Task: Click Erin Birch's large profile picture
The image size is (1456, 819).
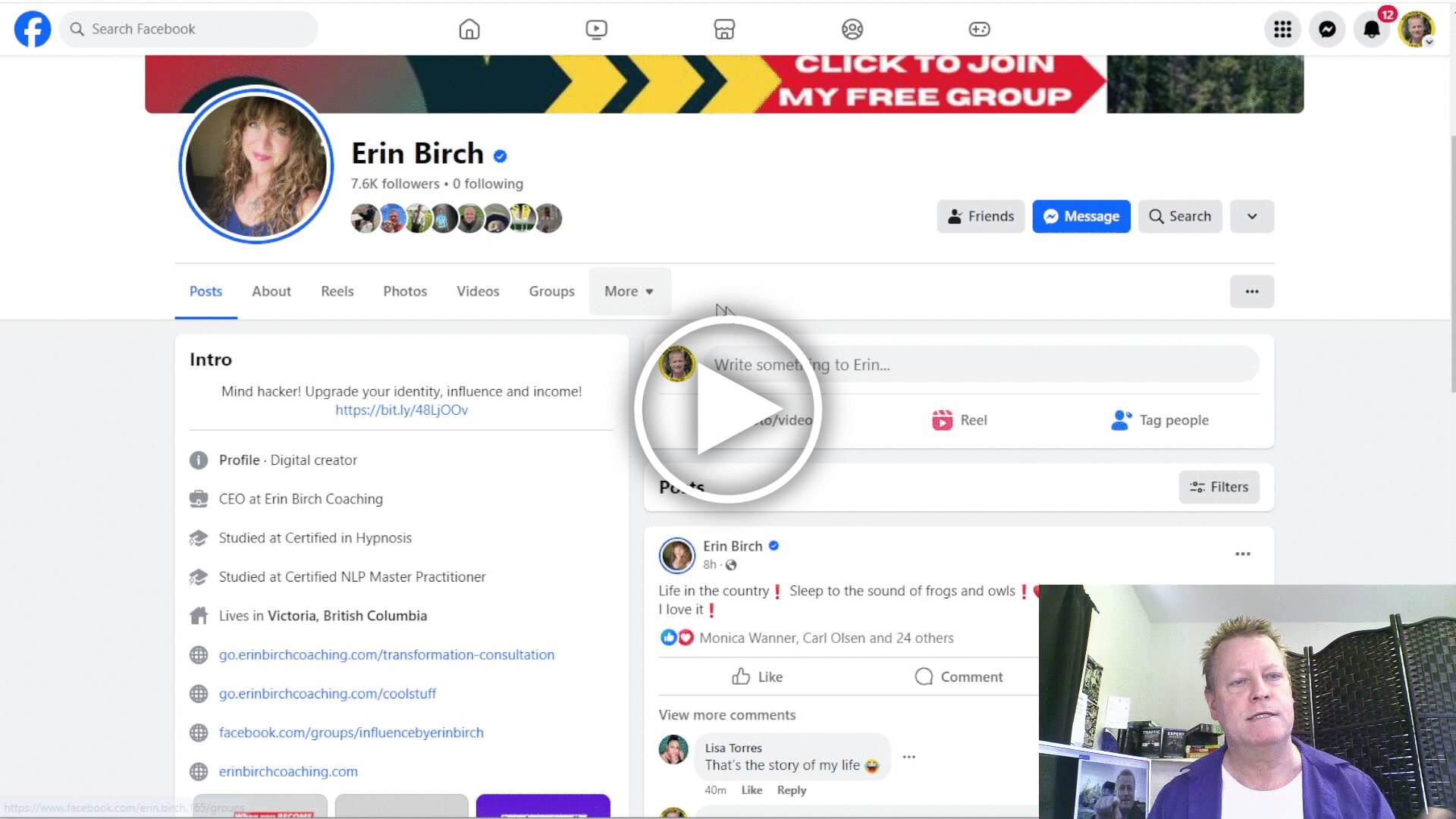Action: 256,165
